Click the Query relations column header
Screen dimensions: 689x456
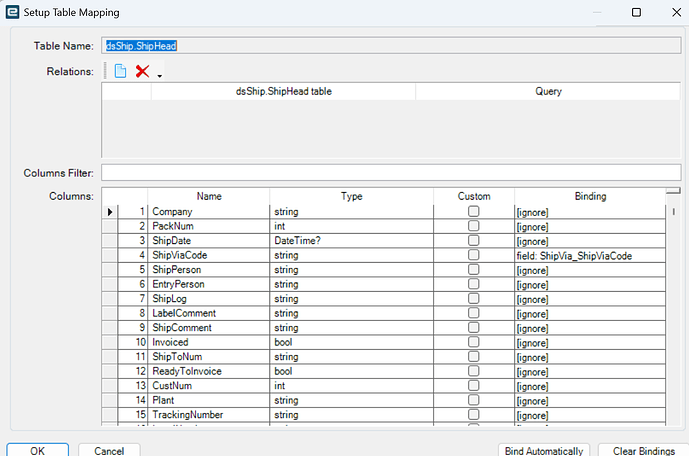(548, 91)
